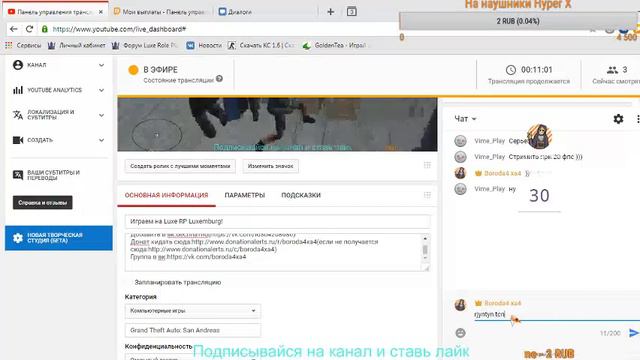Click the stream title field Играем на Luxe RP

(278, 221)
